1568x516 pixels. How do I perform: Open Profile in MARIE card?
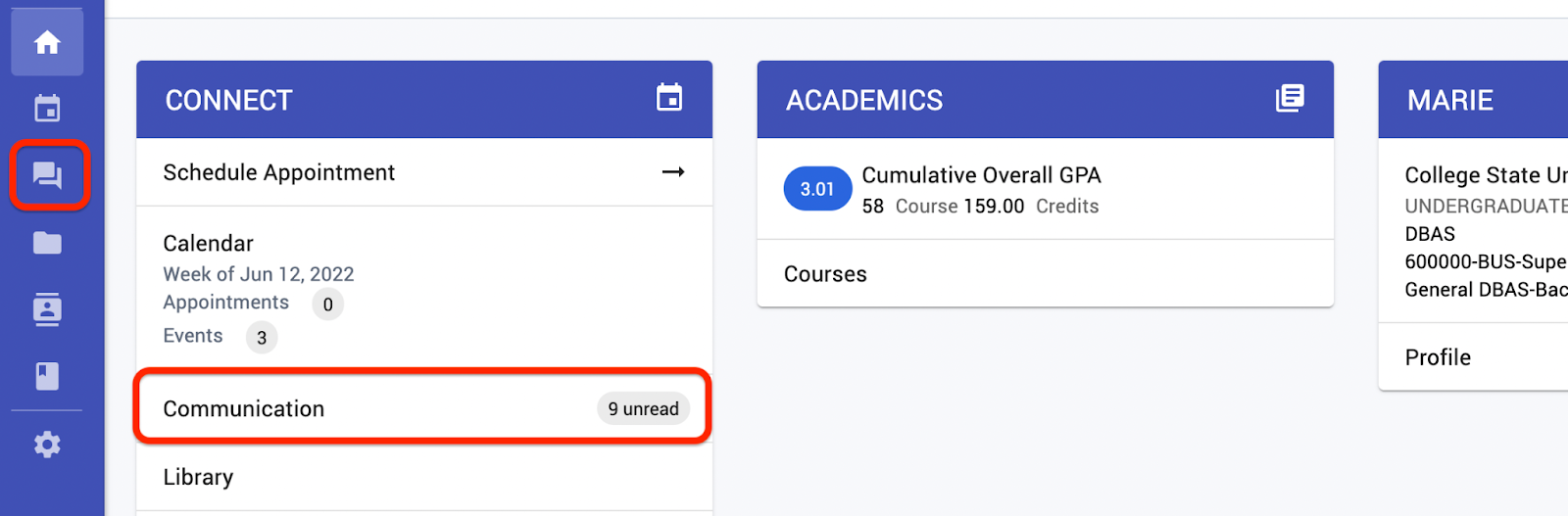(x=1473, y=357)
